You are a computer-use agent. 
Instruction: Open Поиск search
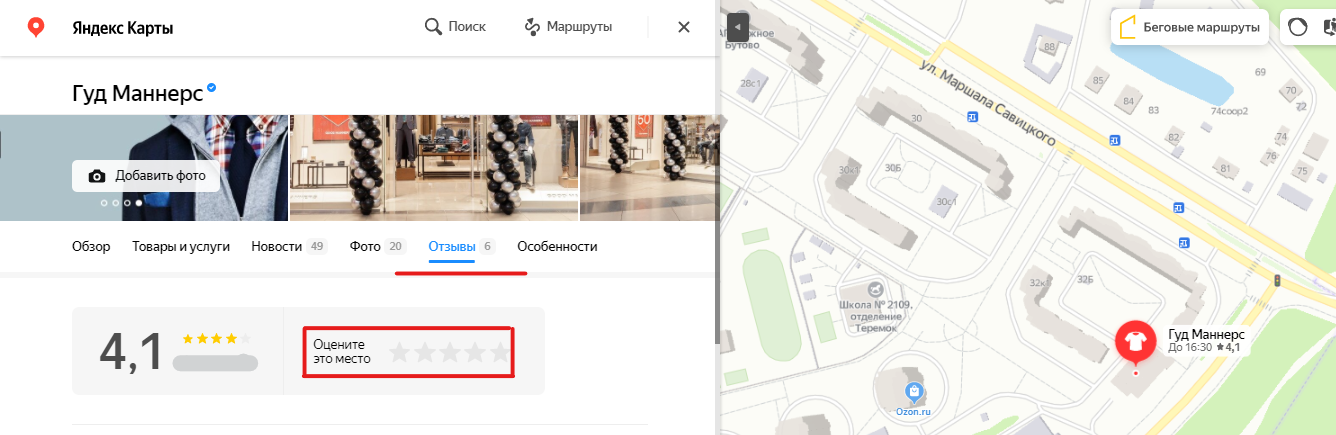[x=455, y=27]
